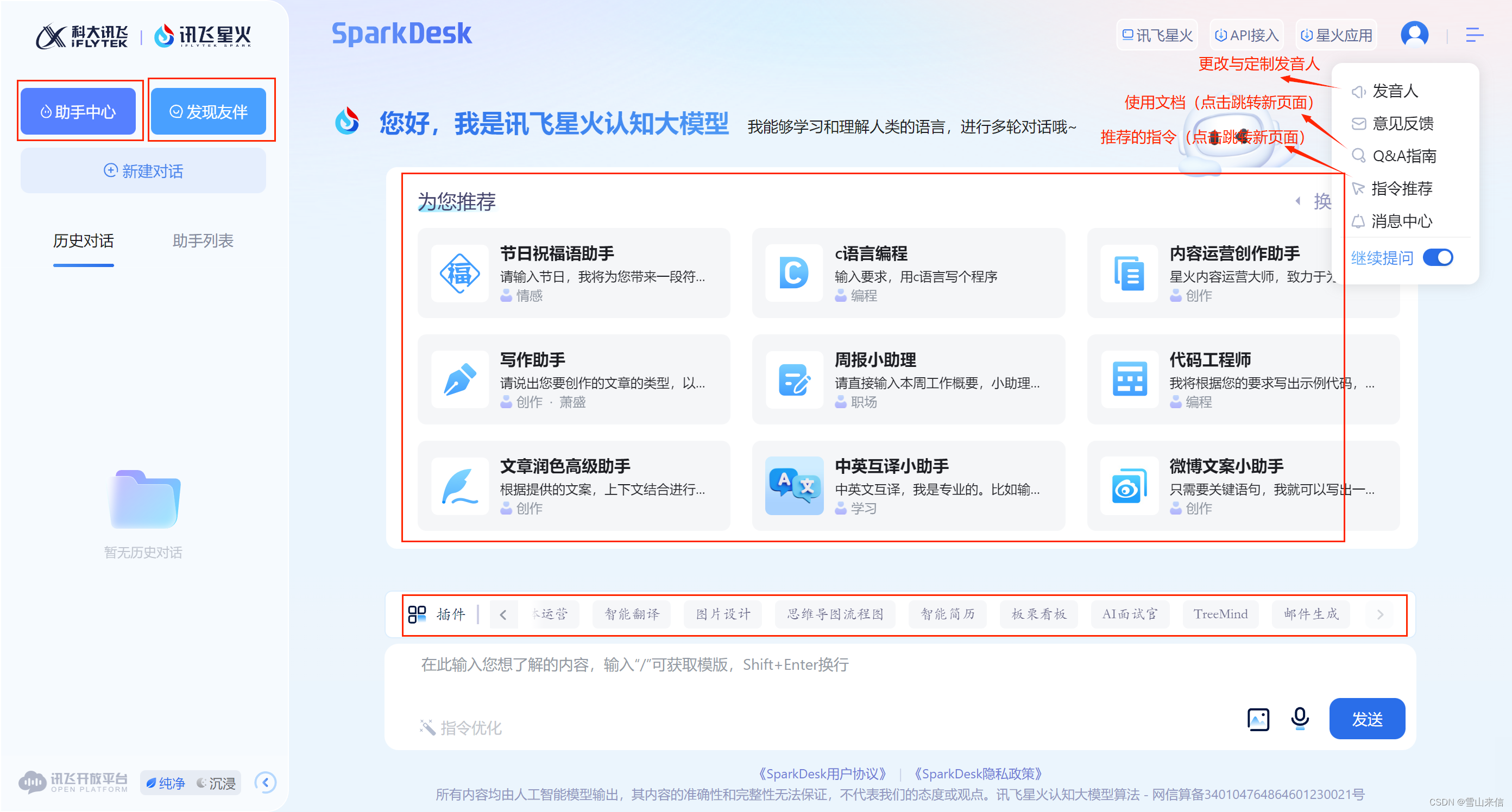Image resolution: width=1512 pixels, height=812 pixels.
Task: Select the TreeMind plugin
Action: click(x=1221, y=614)
